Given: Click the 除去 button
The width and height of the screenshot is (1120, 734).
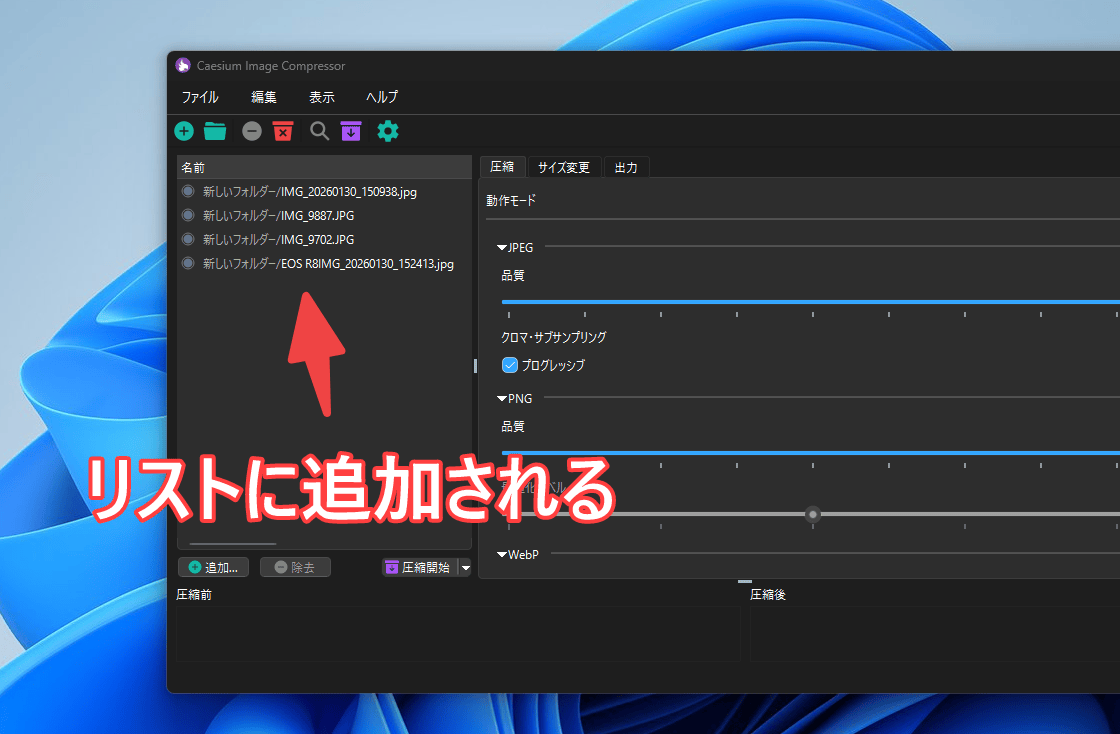Looking at the screenshot, I should coord(295,567).
